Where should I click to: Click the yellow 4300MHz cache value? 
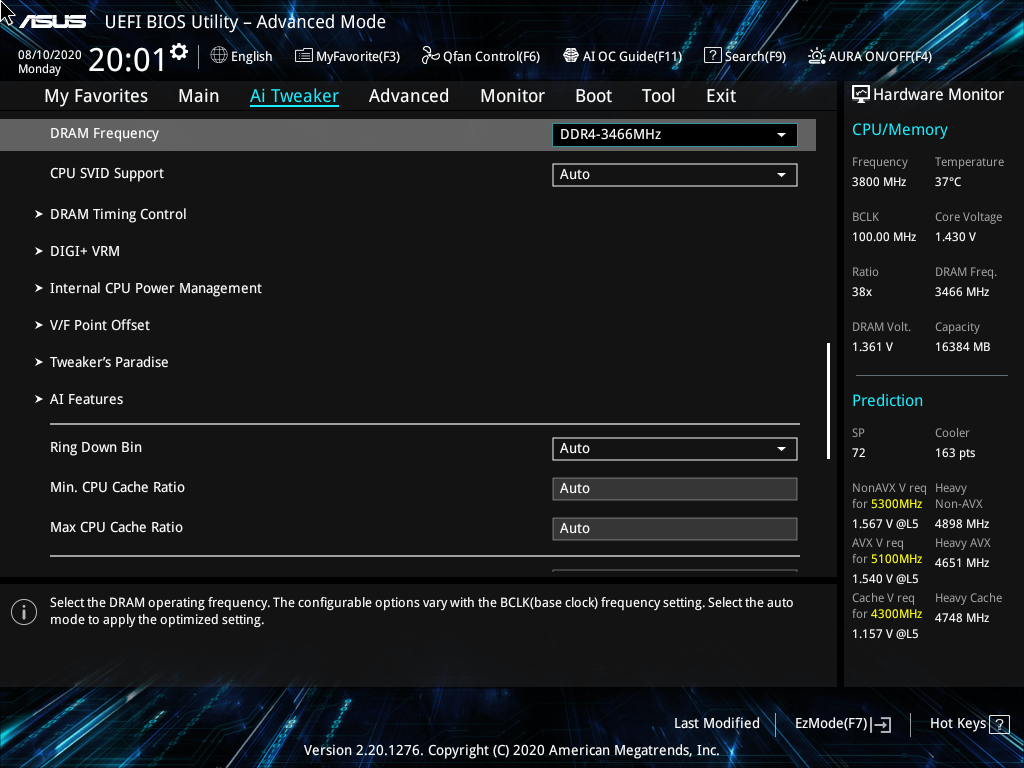(x=897, y=614)
